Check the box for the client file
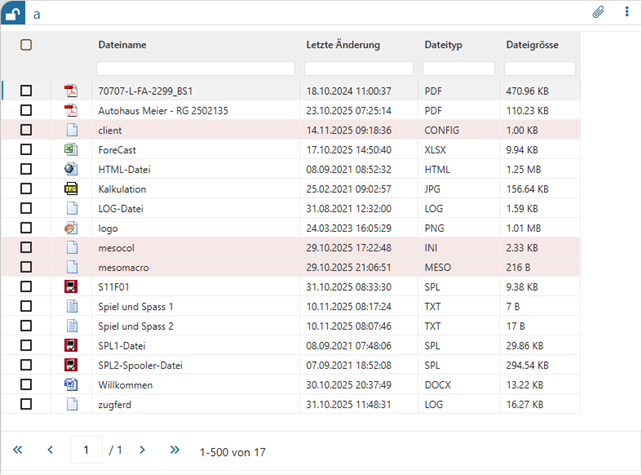The image size is (642, 475). pyautogui.click(x=26, y=130)
